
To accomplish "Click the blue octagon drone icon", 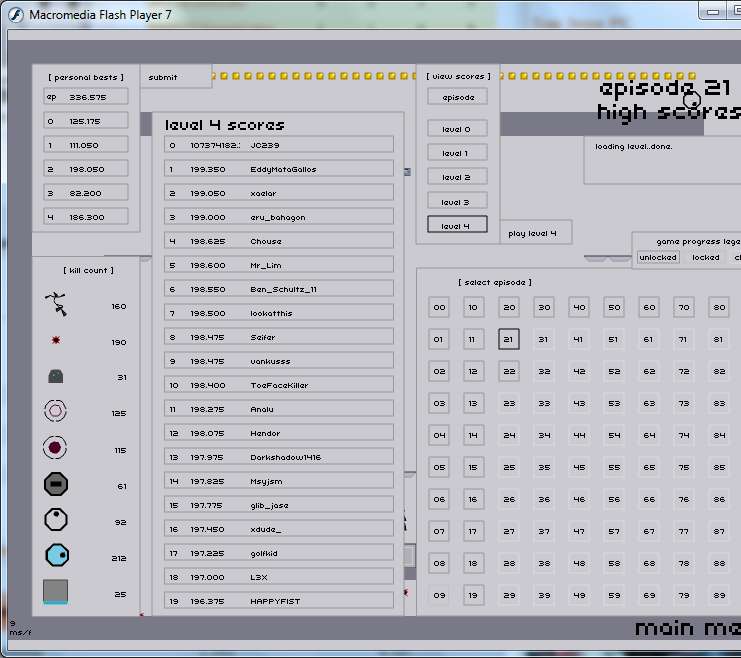I will 56,555.
